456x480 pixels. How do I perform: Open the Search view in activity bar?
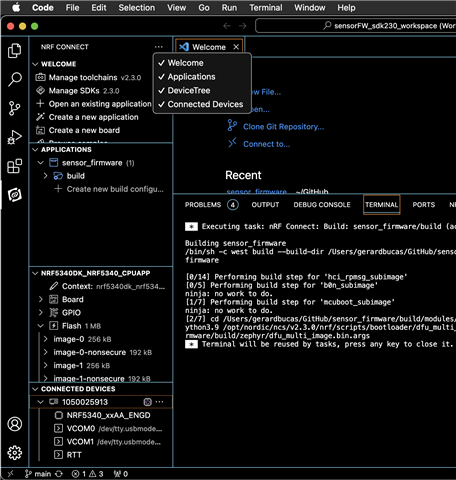click(15, 79)
